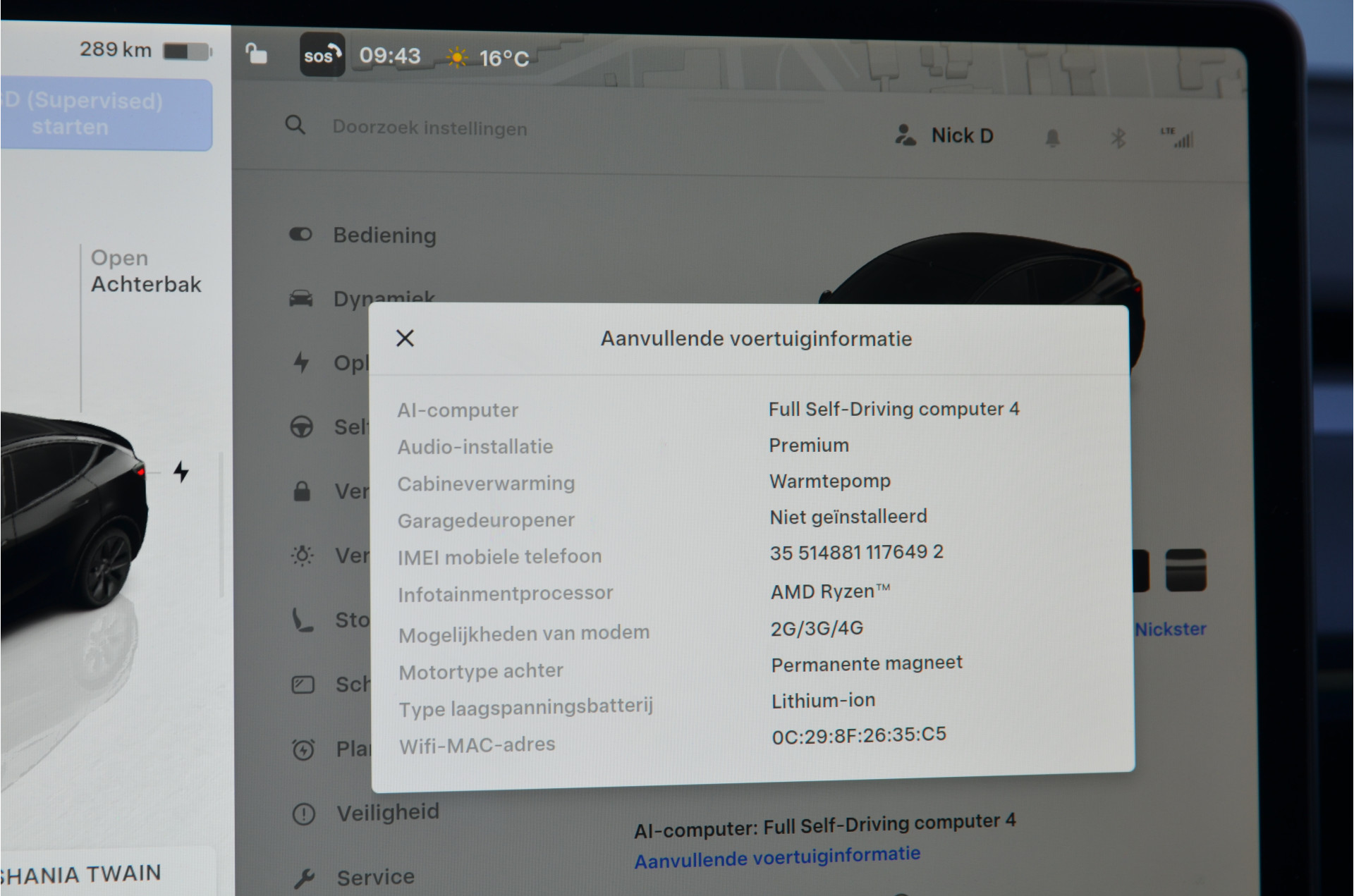Tap the sun weather icon
This screenshot has height=896, width=1354.
pyautogui.click(x=456, y=57)
